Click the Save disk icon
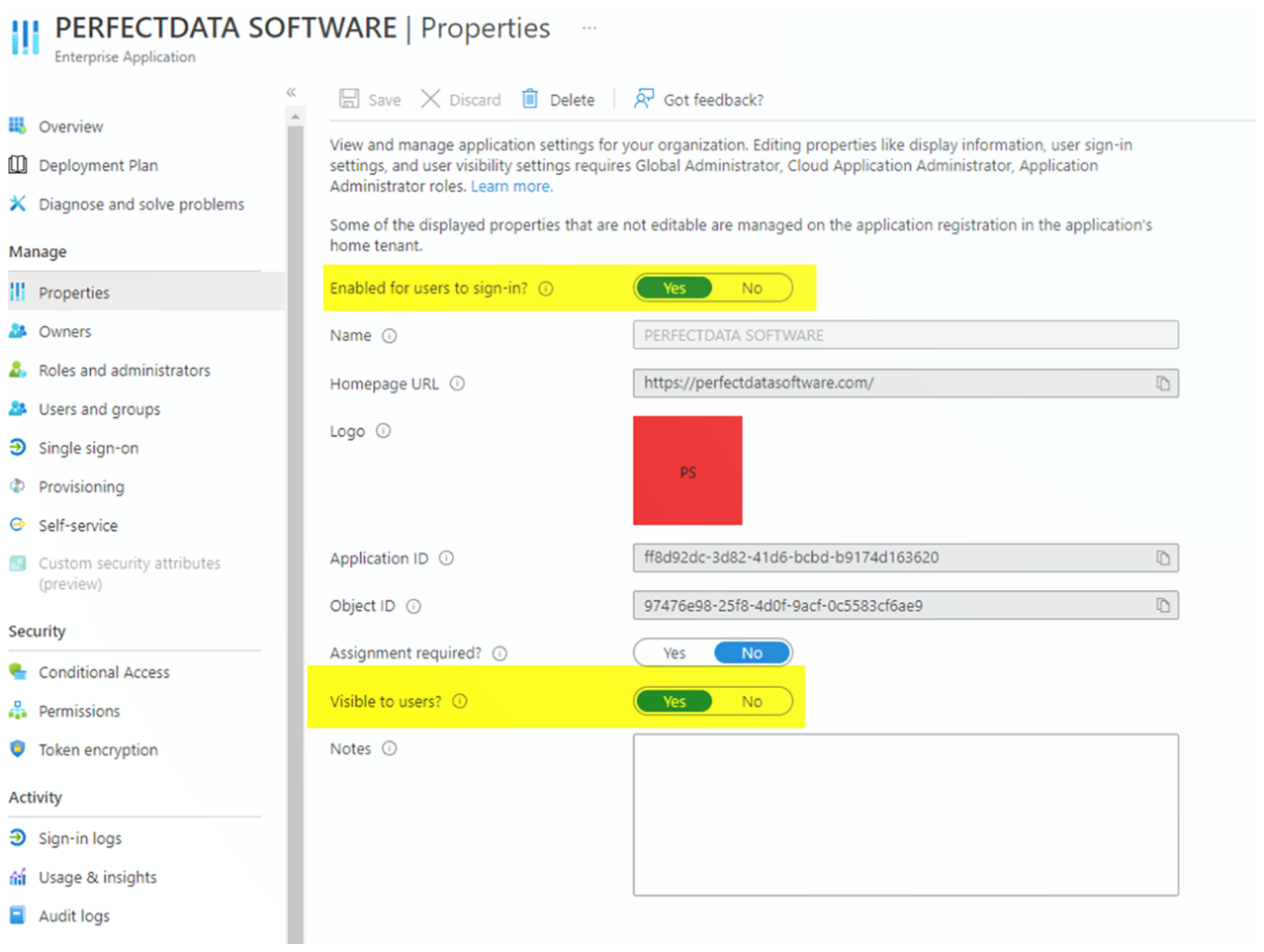1264x952 pixels. (x=348, y=99)
